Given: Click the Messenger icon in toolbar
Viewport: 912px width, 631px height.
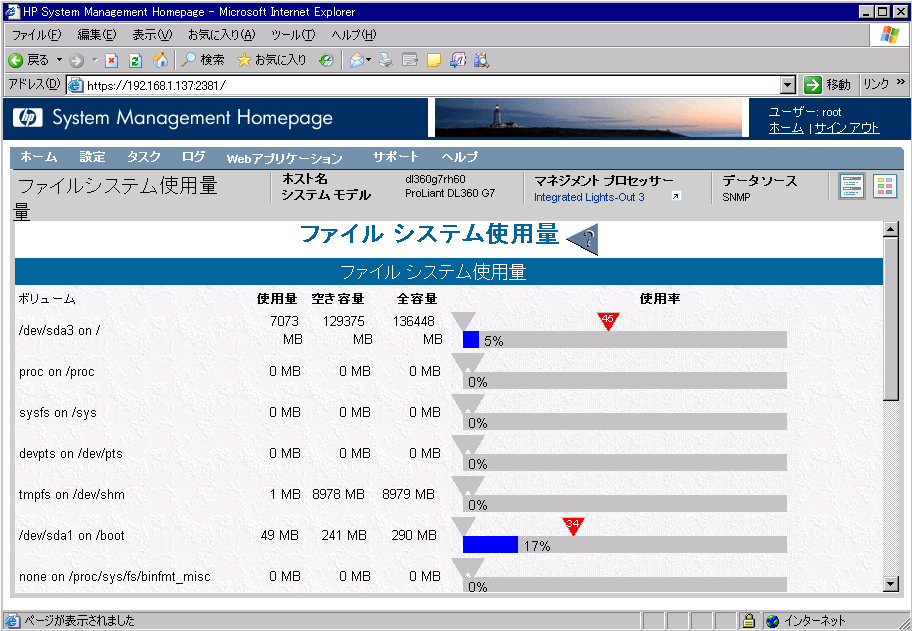Looking at the screenshot, I should [x=458, y=60].
